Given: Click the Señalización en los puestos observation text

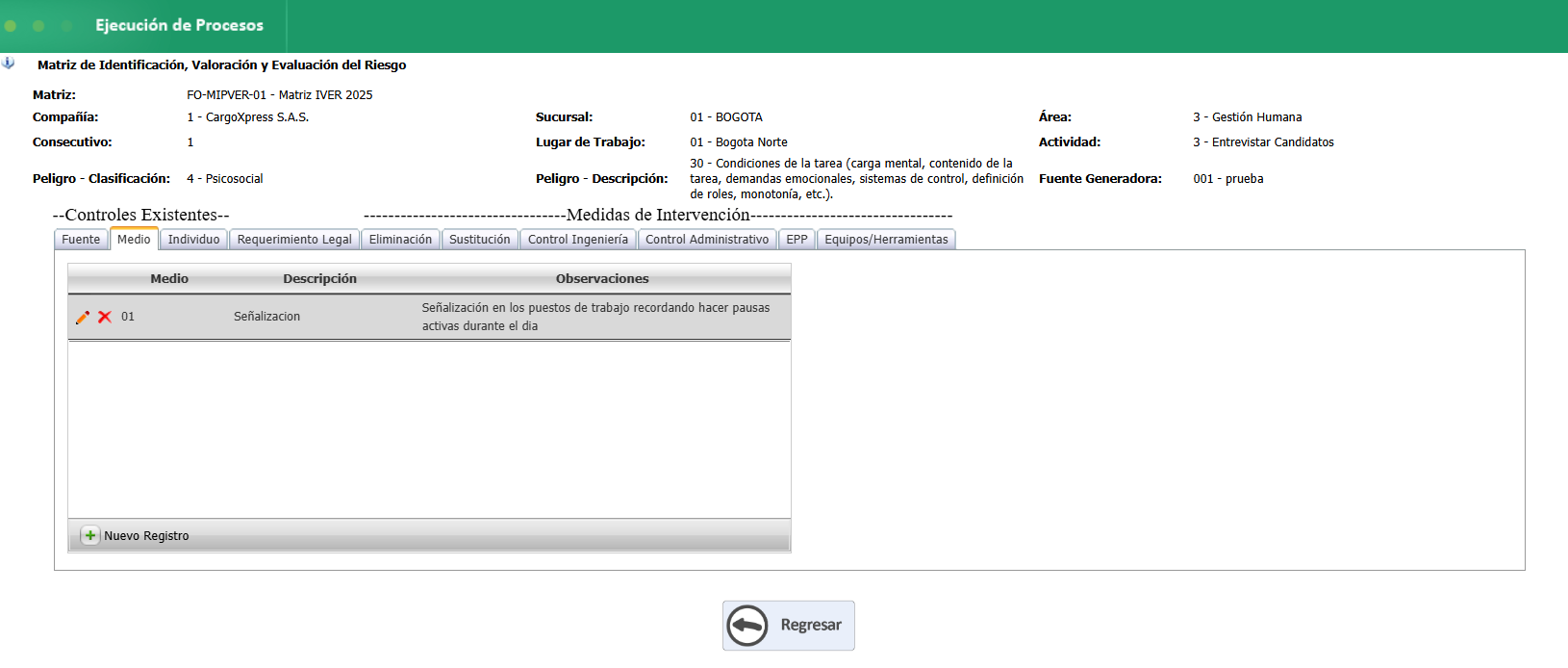Looking at the screenshot, I should click(595, 317).
